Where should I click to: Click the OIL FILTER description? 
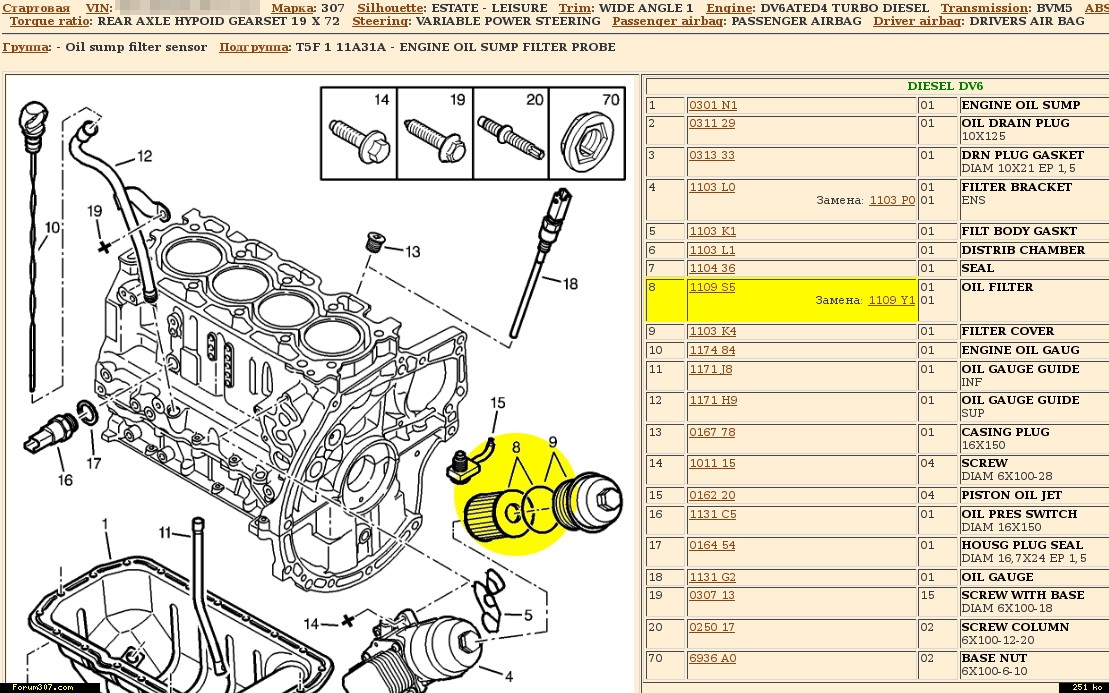997,287
